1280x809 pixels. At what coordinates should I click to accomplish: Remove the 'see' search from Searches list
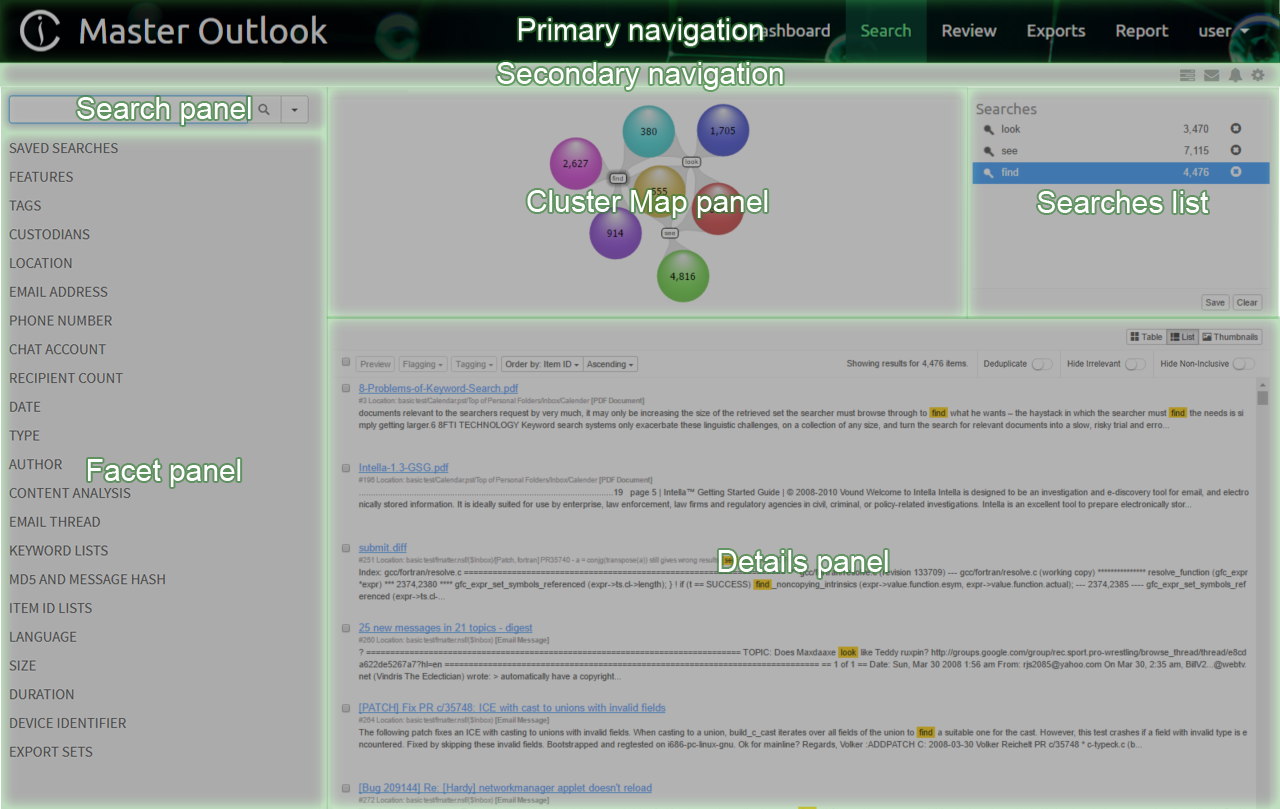click(x=1235, y=151)
